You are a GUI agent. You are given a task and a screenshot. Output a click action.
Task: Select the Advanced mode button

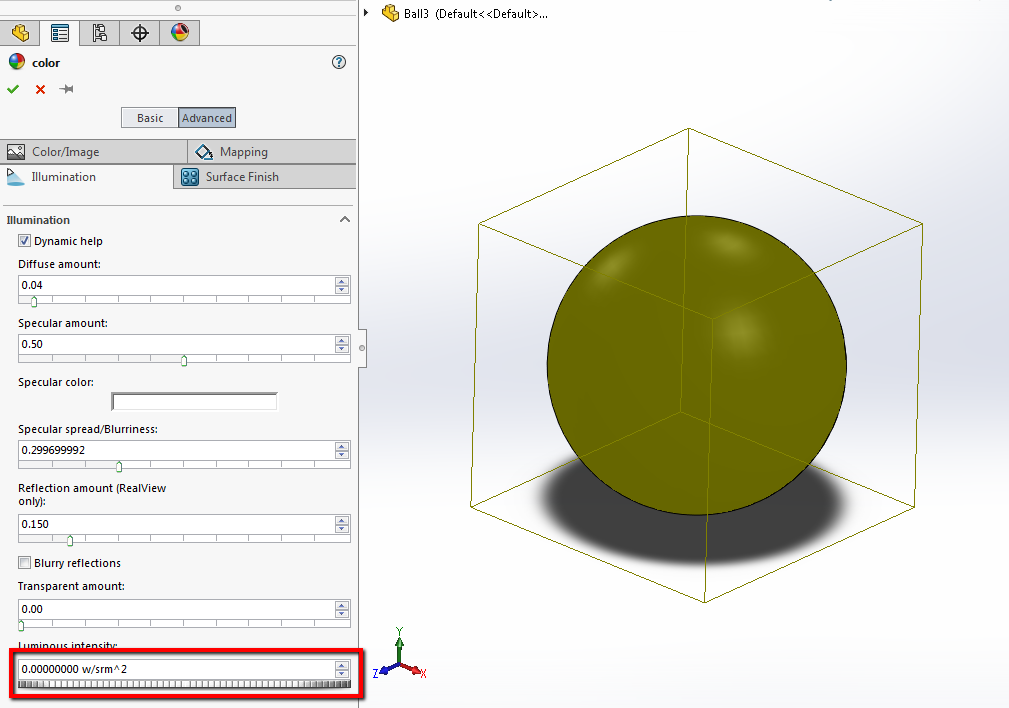tap(207, 118)
